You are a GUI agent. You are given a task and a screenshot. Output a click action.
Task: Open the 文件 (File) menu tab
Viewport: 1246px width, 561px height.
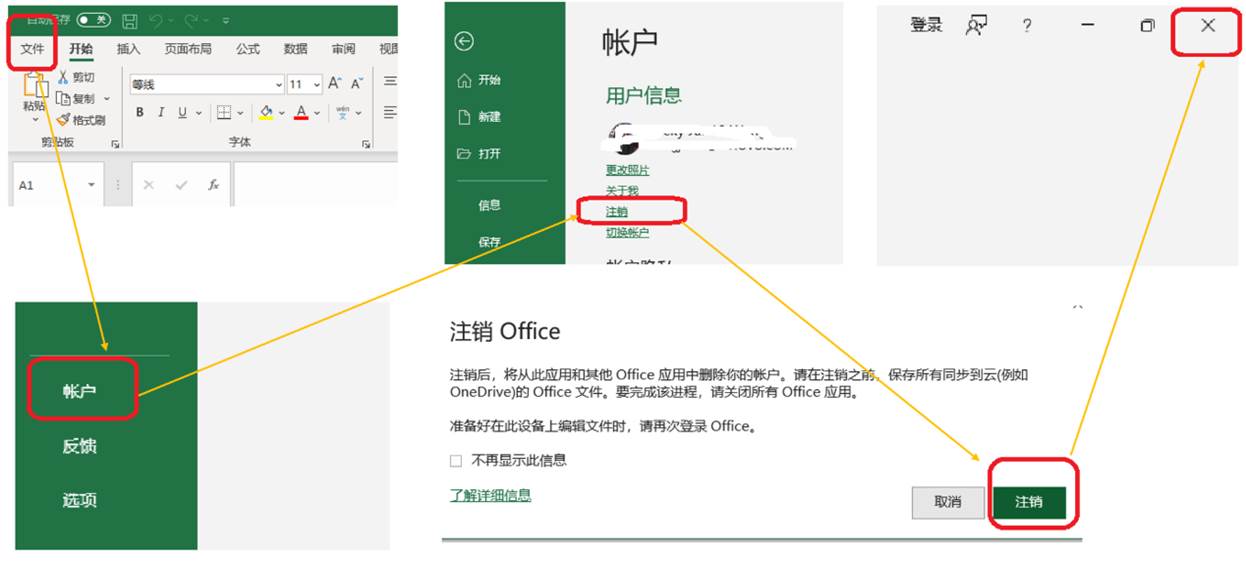(33, 49)
